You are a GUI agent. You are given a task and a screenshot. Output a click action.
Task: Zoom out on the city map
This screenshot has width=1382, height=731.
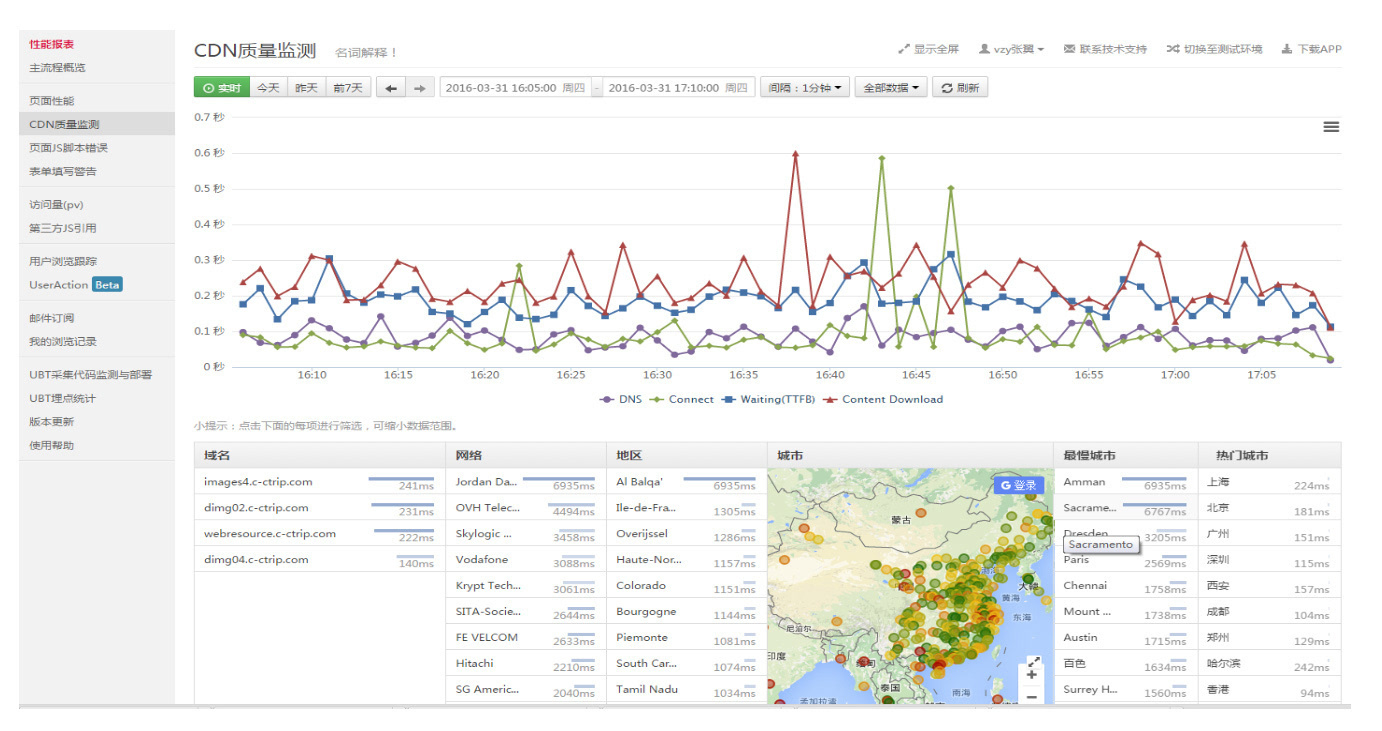(1032, 696)
